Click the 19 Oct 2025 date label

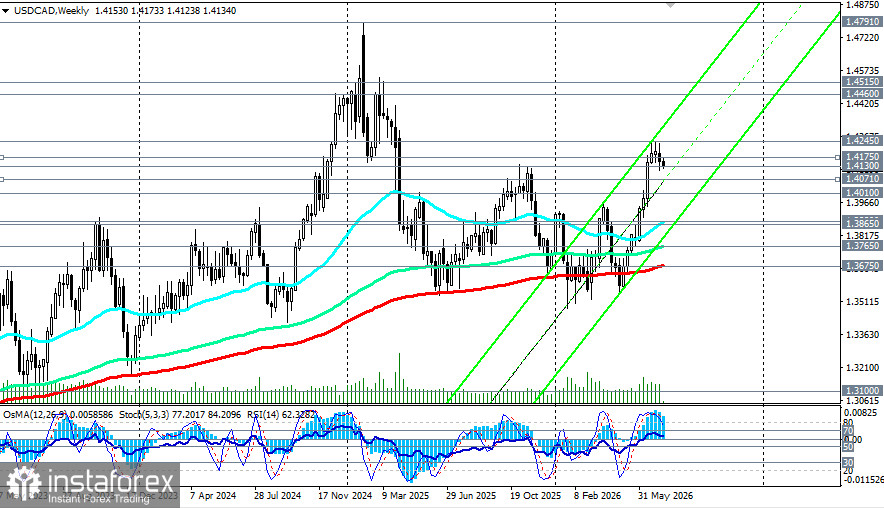[x=536, y=496]
